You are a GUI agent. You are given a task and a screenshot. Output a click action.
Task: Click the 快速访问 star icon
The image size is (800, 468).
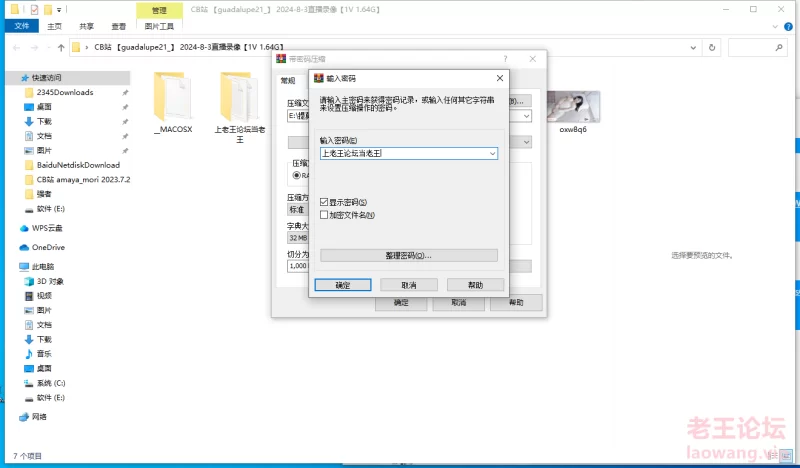click(24, 78)
